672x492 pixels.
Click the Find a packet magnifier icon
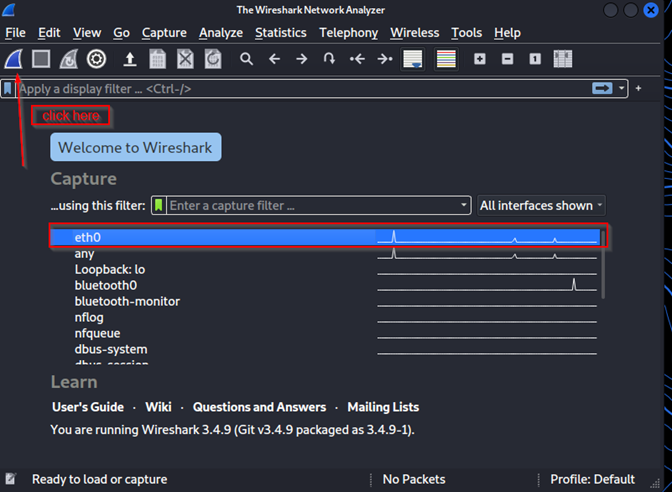pos(246,59)
